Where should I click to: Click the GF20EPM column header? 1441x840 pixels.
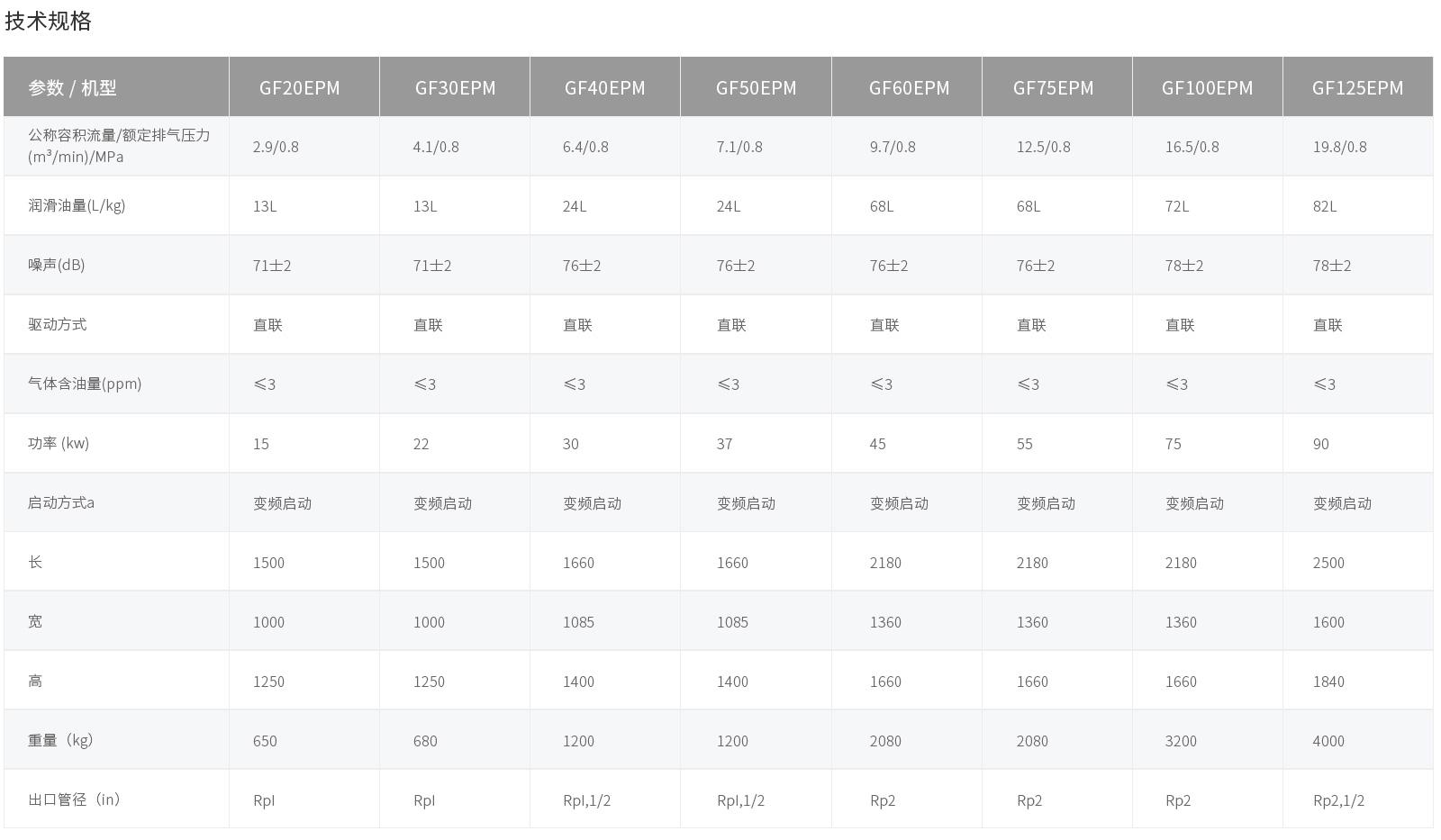point(300,88)
